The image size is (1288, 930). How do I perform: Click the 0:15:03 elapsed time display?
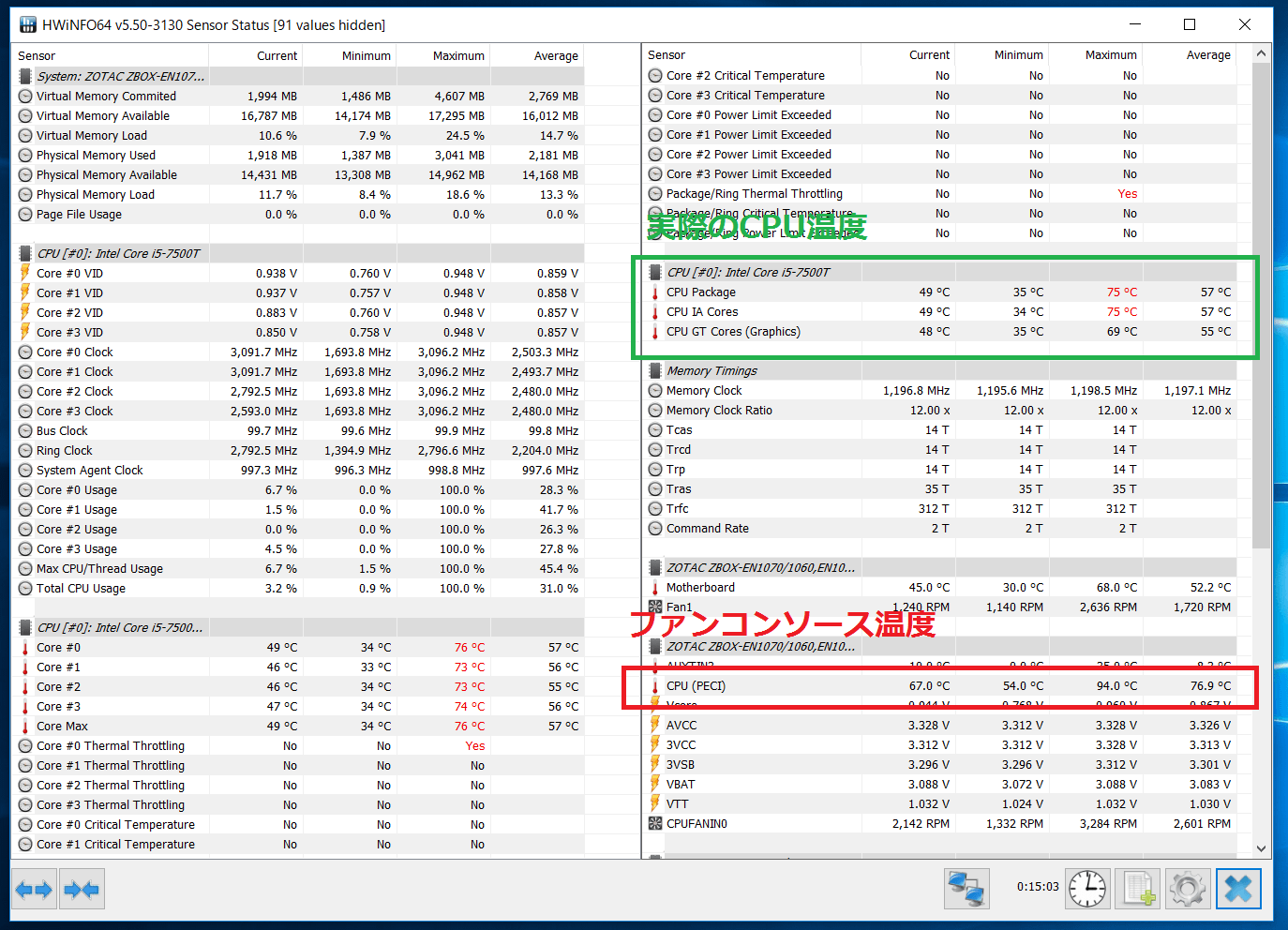pos(1038,886)
